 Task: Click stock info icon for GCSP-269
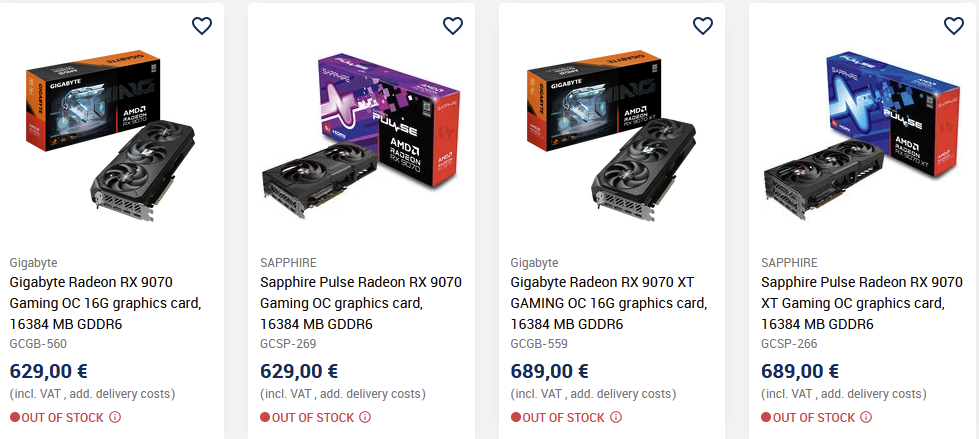pos(365,417)
